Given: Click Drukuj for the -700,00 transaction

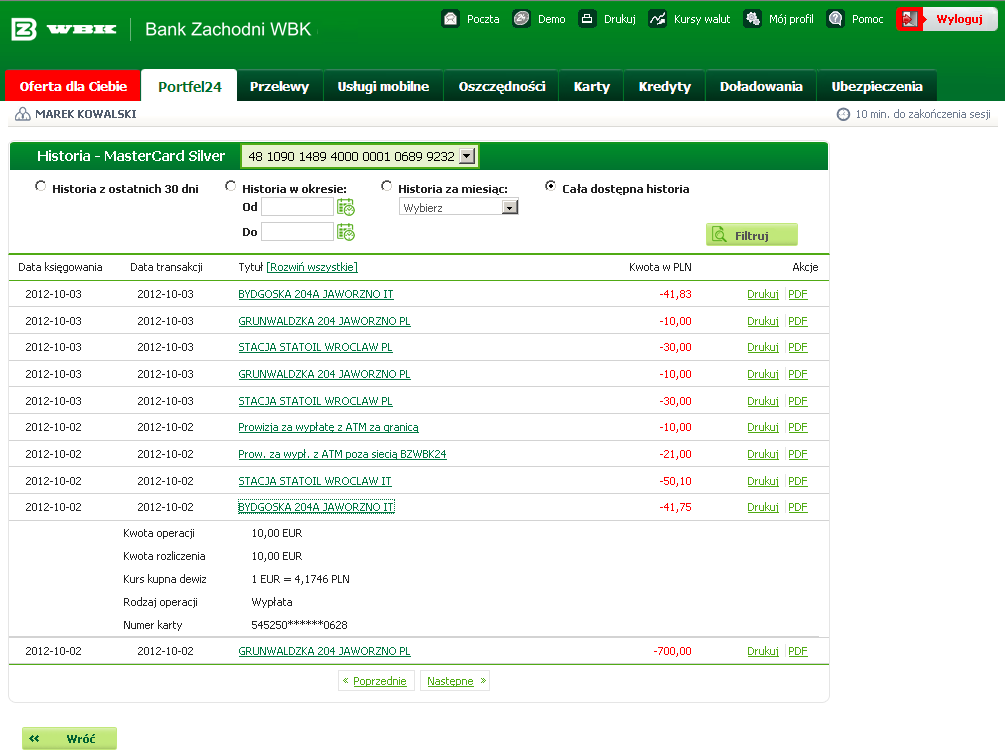Looking at the screenshot, I should click(763, 651).
